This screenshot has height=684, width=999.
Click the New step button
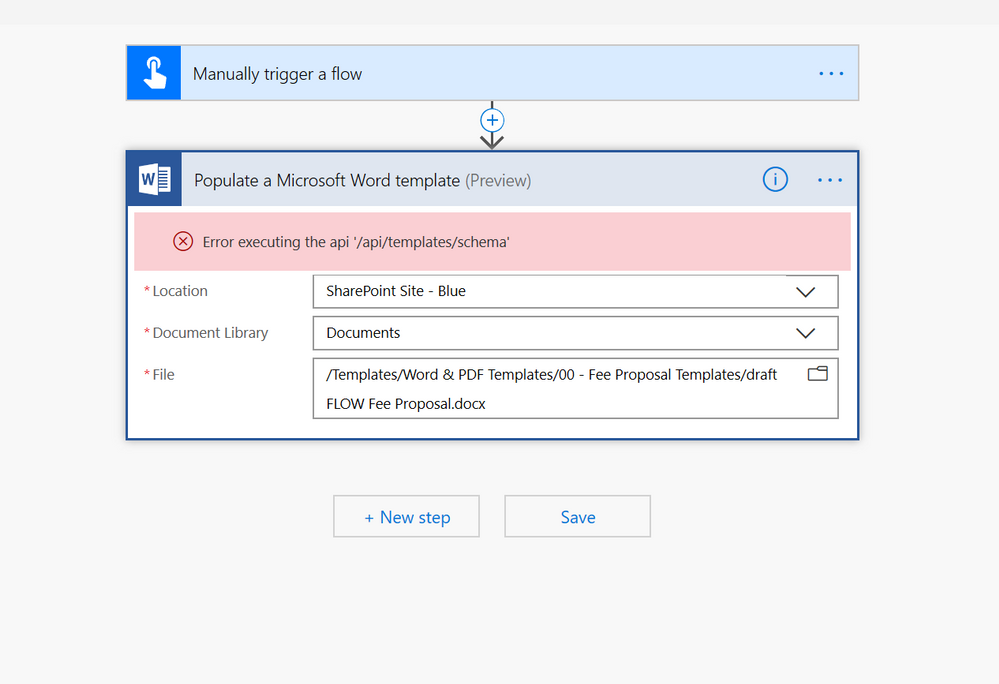pos(406,517)
